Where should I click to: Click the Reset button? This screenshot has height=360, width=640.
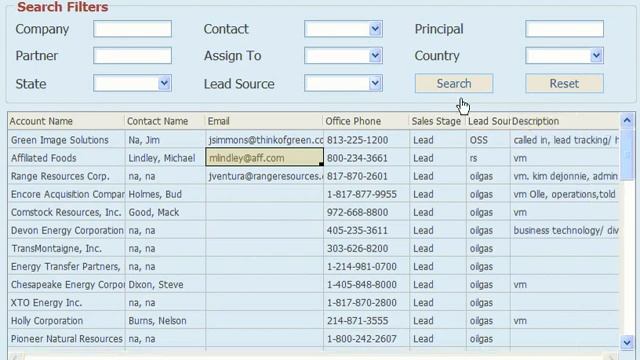click(564, 83)
